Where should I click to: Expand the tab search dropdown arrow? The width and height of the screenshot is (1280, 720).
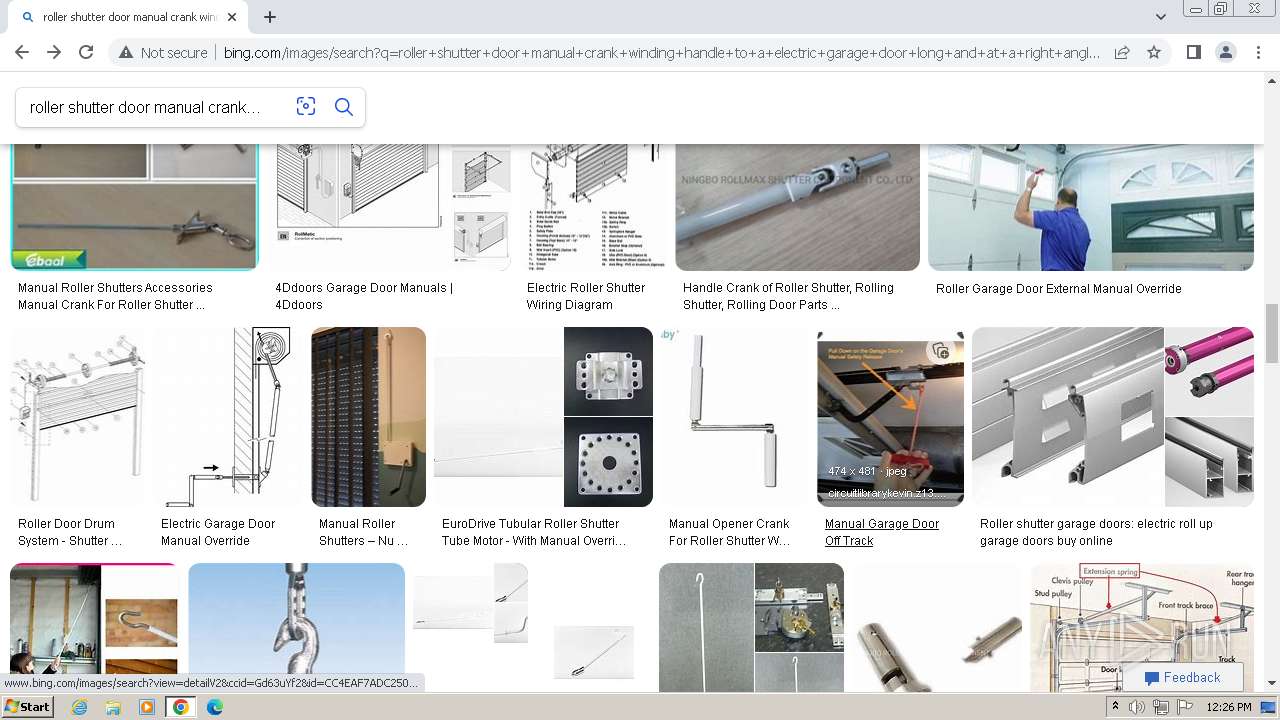pyautogui.click(x=1160, y=17)
